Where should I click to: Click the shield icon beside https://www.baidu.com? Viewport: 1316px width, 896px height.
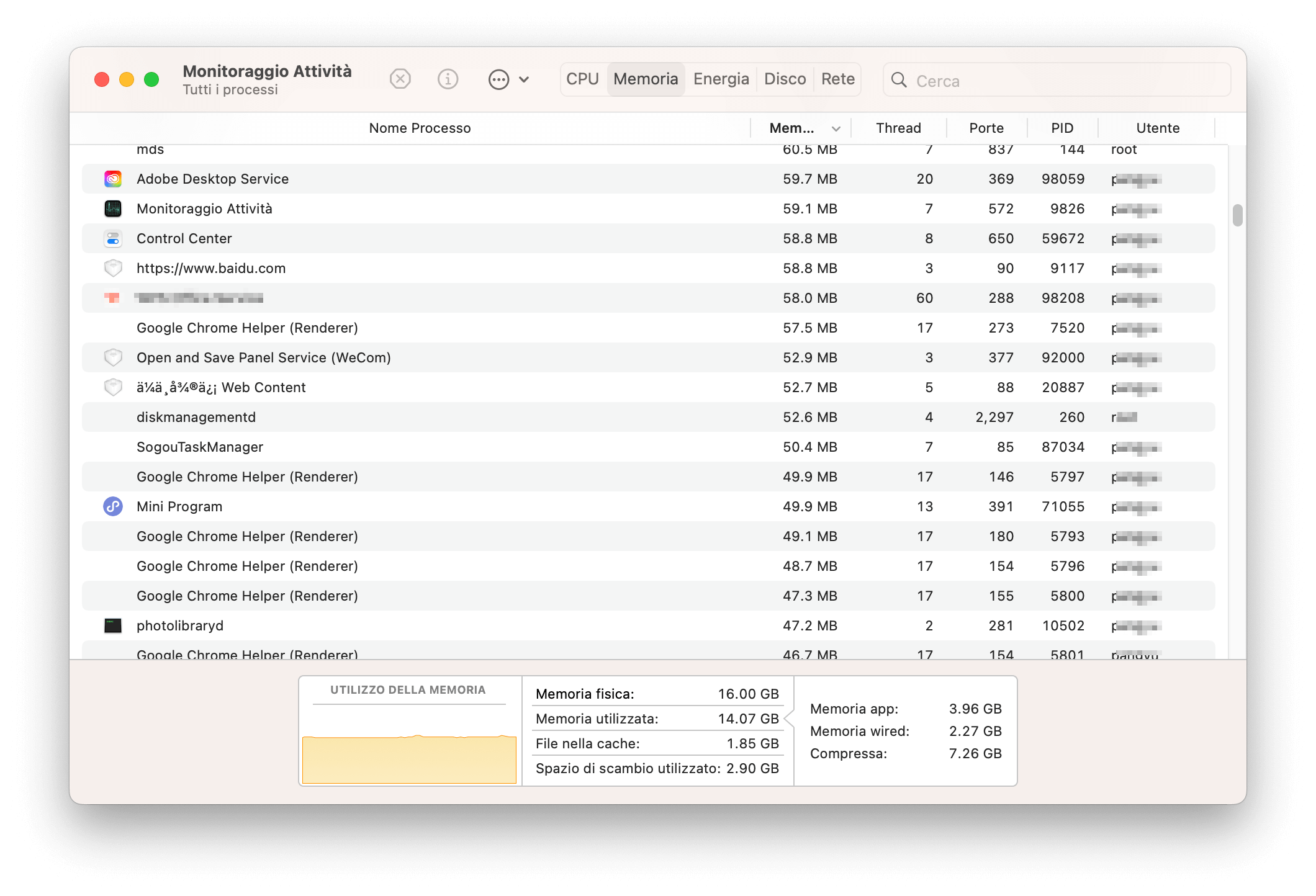[113, 268]
